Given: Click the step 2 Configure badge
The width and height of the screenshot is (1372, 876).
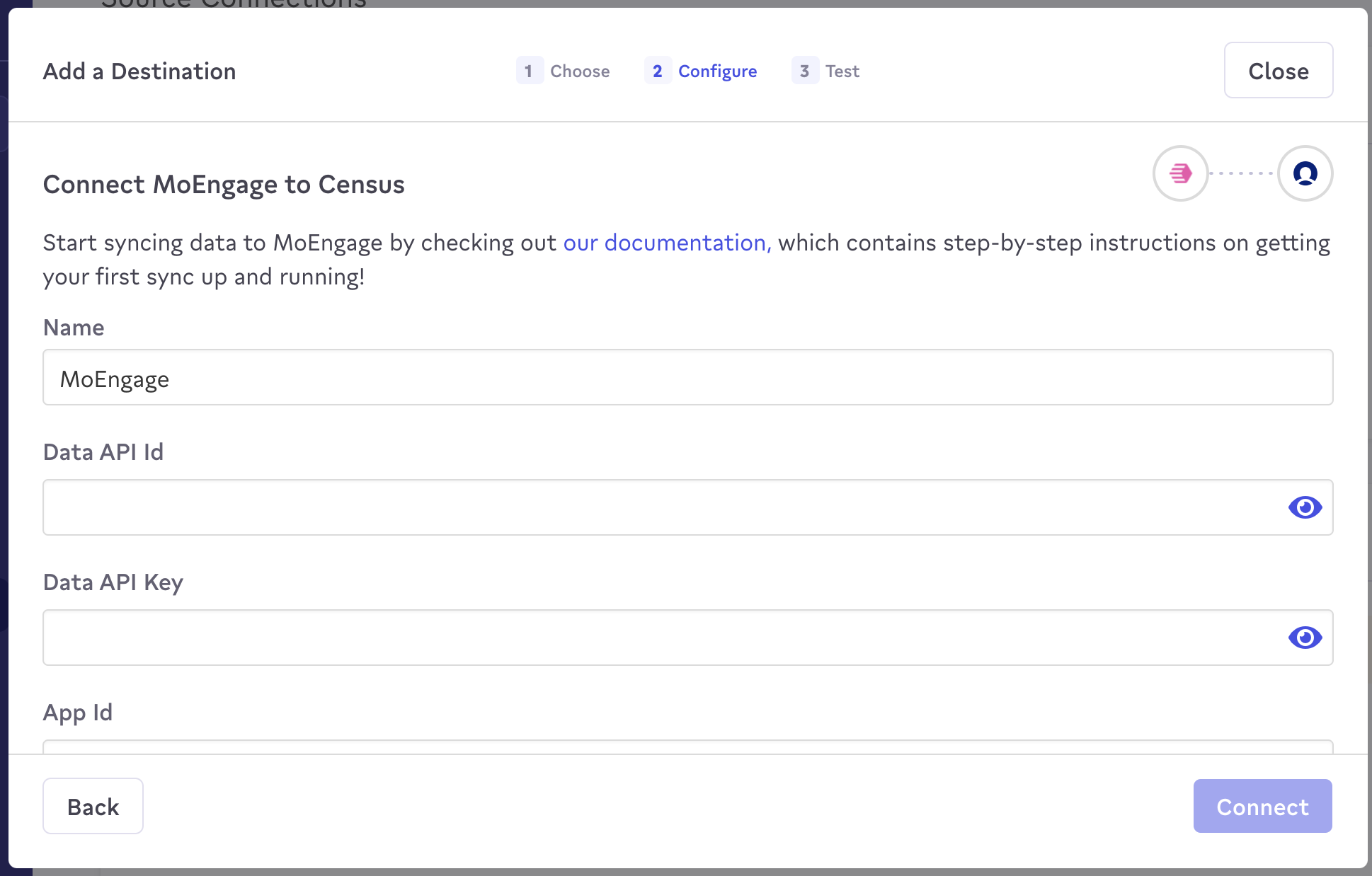Looking at the screenshot, I should tap(658, 71).
